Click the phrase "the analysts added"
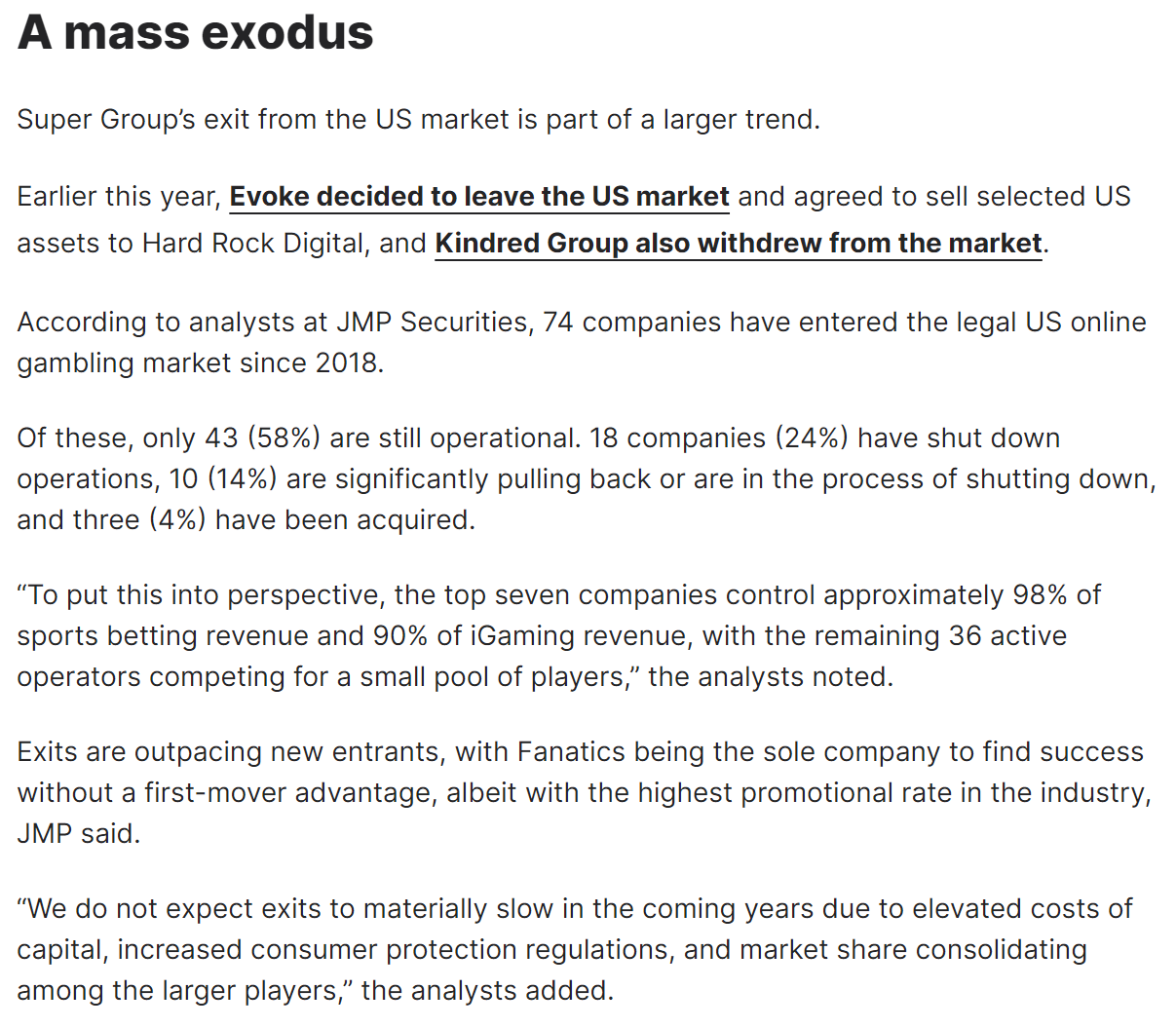The height and width of the screenshot is (1028, 1176). pyautogui.click(x=487, y=991)
